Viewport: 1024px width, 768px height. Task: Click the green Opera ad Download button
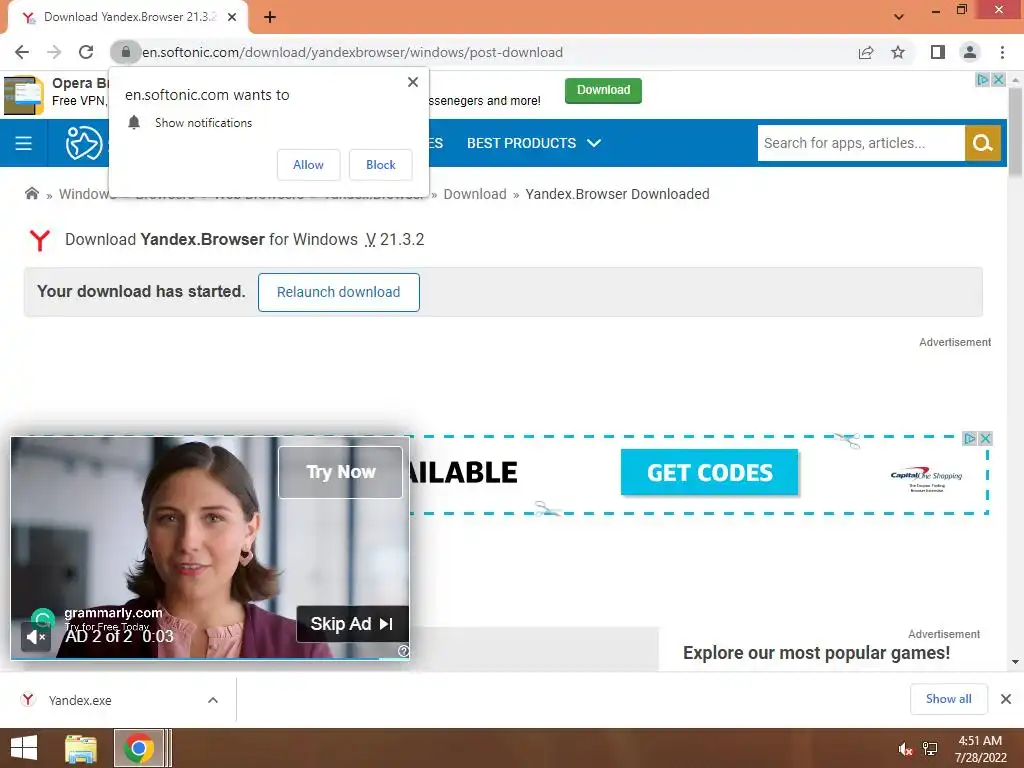coord(603,90)
